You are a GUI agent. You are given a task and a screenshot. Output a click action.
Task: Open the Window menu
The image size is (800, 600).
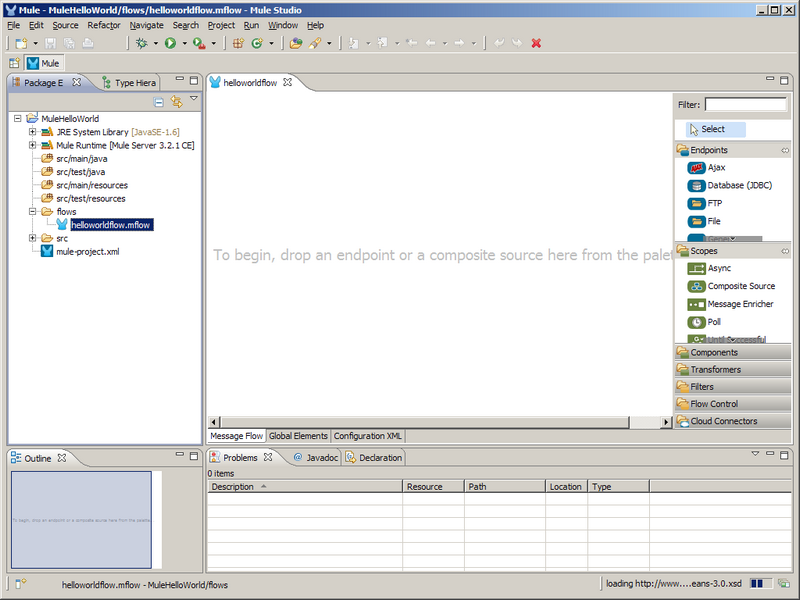(283, 25)
